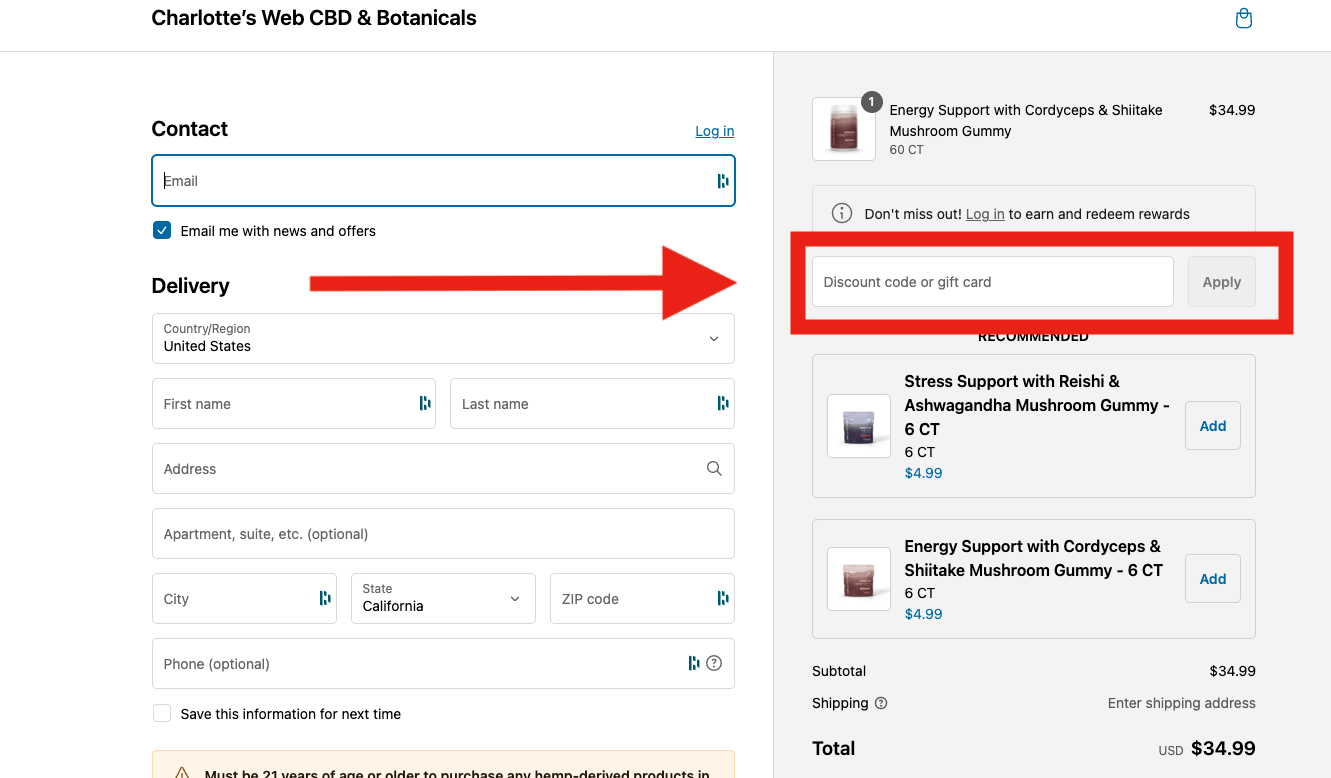Focus the Address field
Screen dimensions: 1331x778
point(443,468)
